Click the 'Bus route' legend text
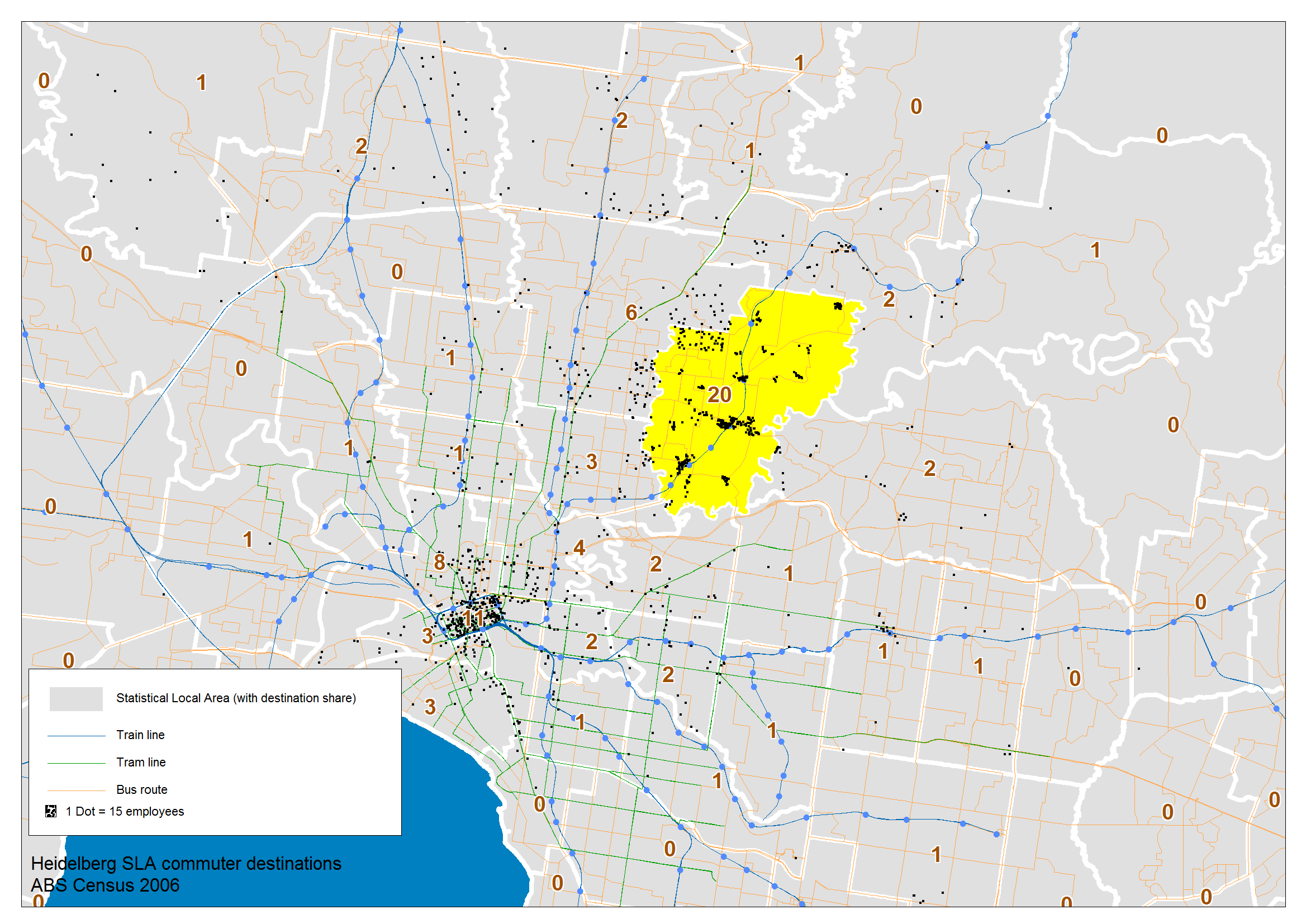The height and width of the screenshot is (924, 1306). (x=142, y=790)
